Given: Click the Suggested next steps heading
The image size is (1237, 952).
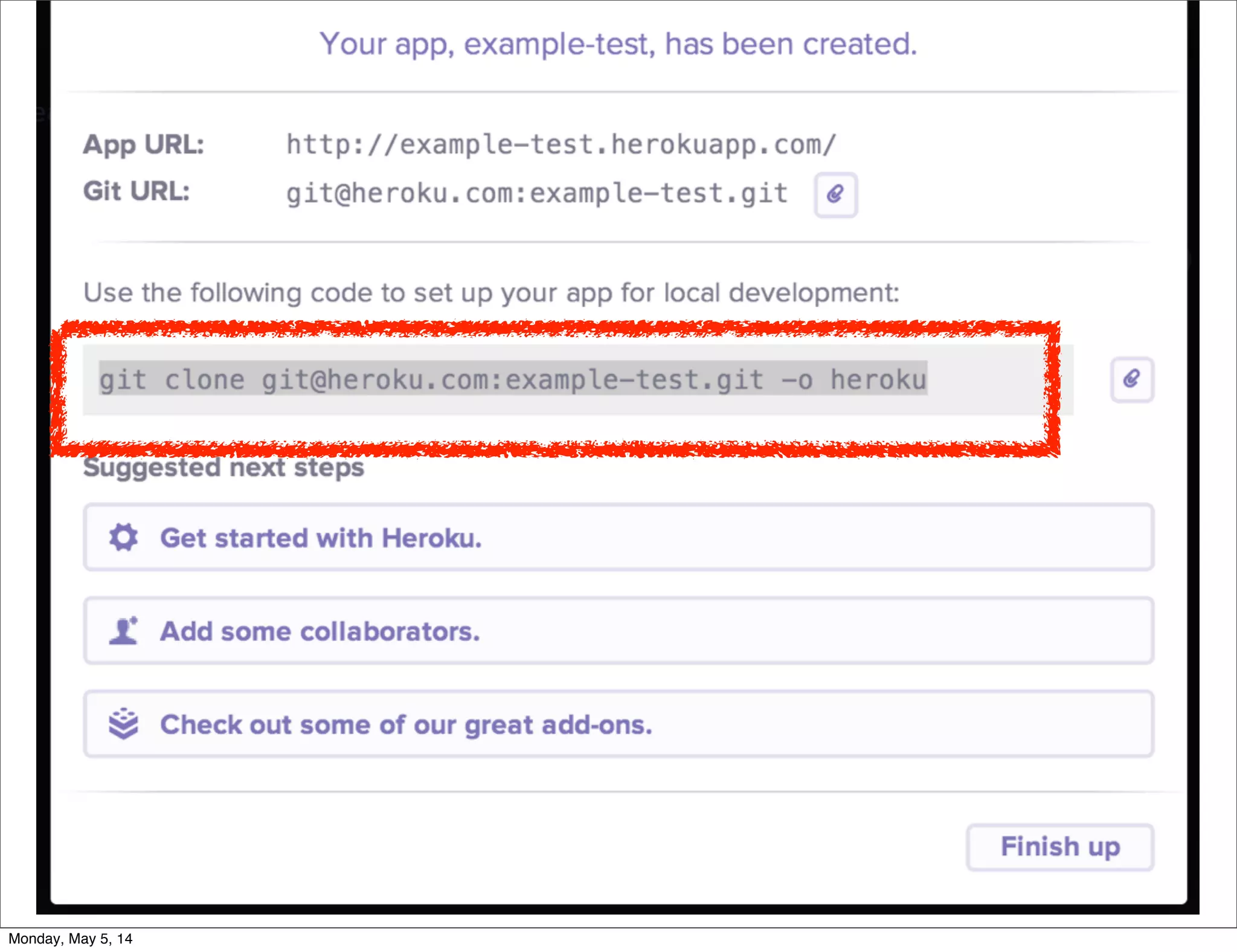Looking at the screenshot, I should click(223, 468).
